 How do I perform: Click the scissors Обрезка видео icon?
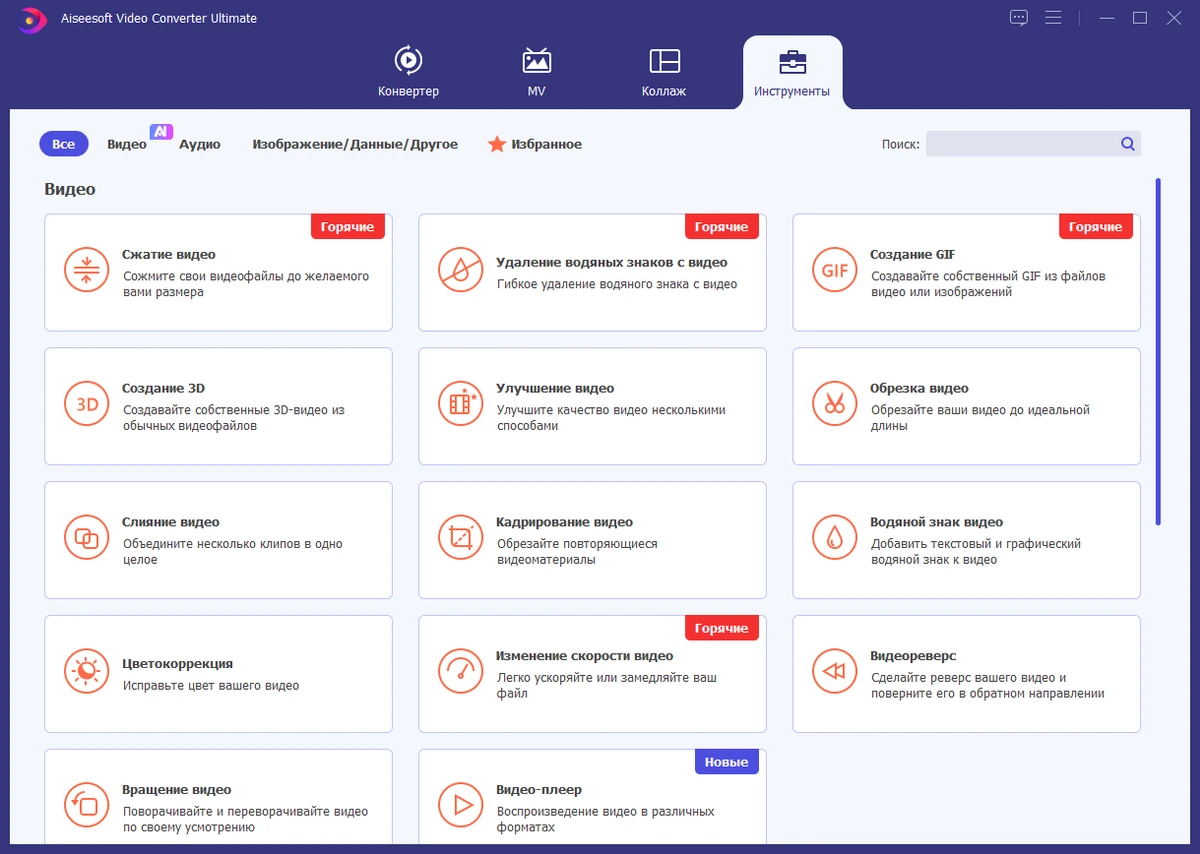coord(834,404)
